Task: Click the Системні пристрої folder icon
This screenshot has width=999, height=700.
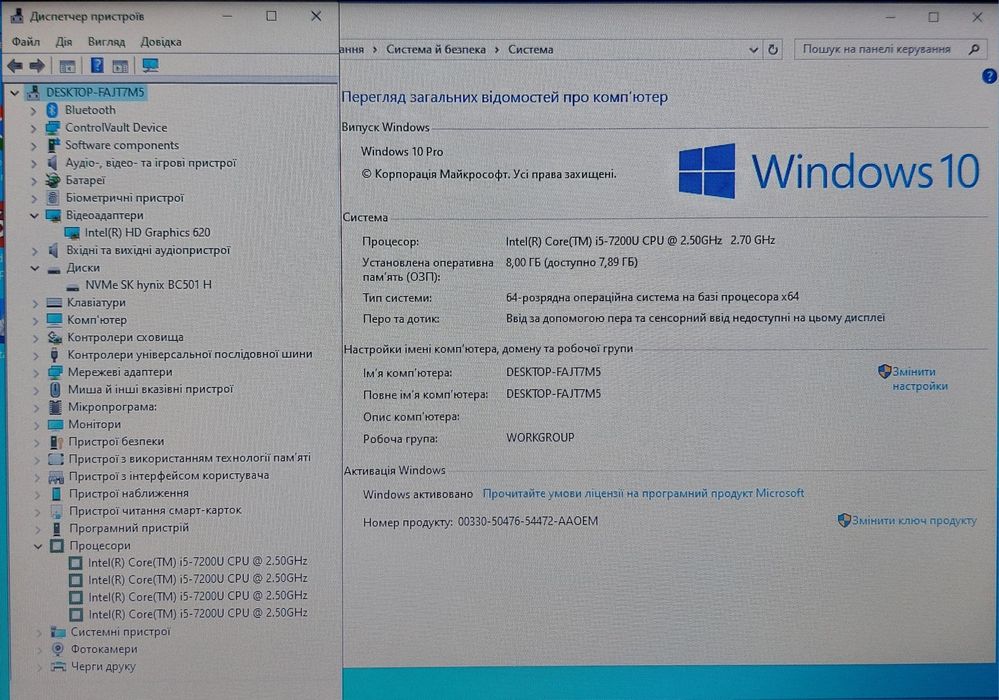Action: pyautogui.click(x=58, y=632)
